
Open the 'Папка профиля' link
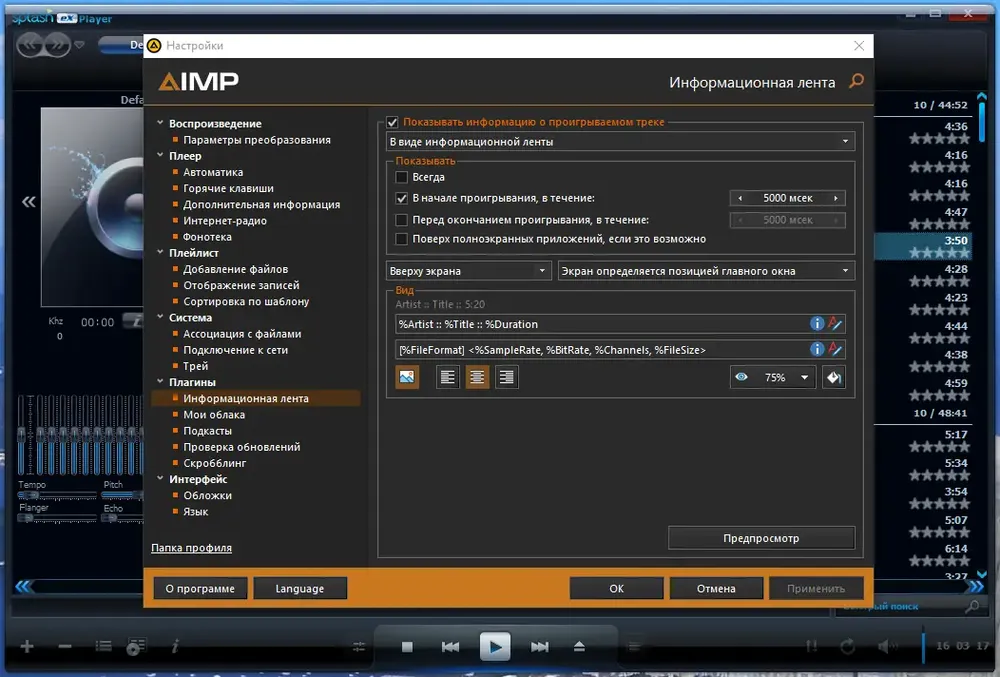[x=191, y=548]
